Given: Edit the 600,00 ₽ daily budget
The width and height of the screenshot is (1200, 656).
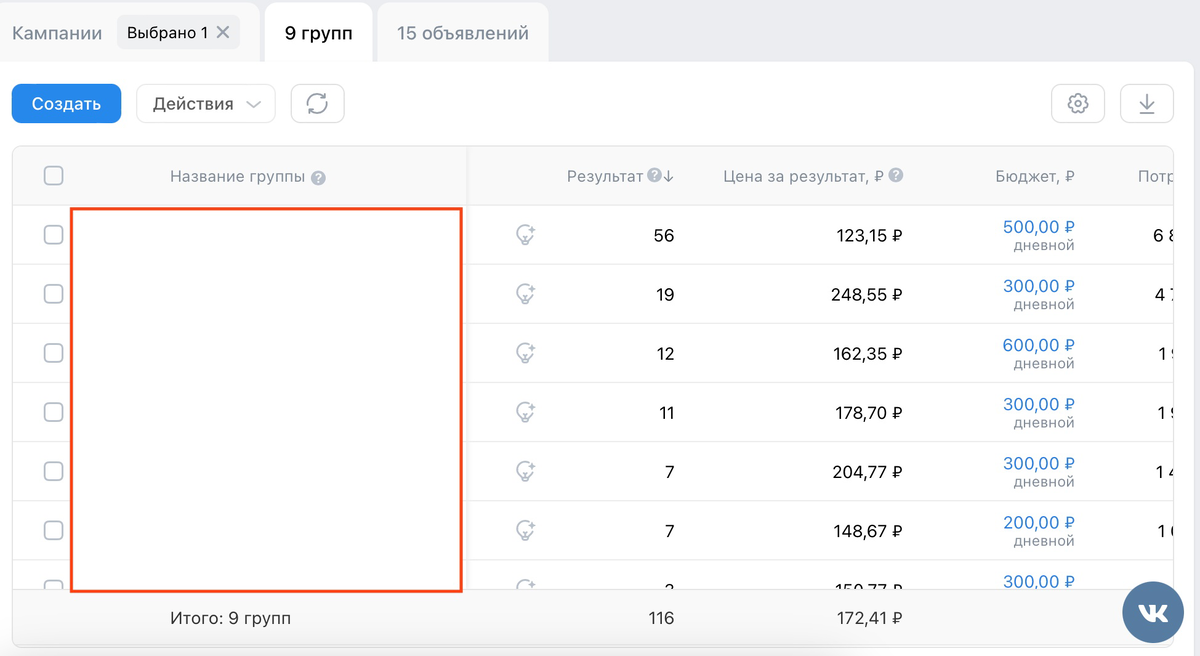Looking at the screenshot, I should pos(1038,345).
